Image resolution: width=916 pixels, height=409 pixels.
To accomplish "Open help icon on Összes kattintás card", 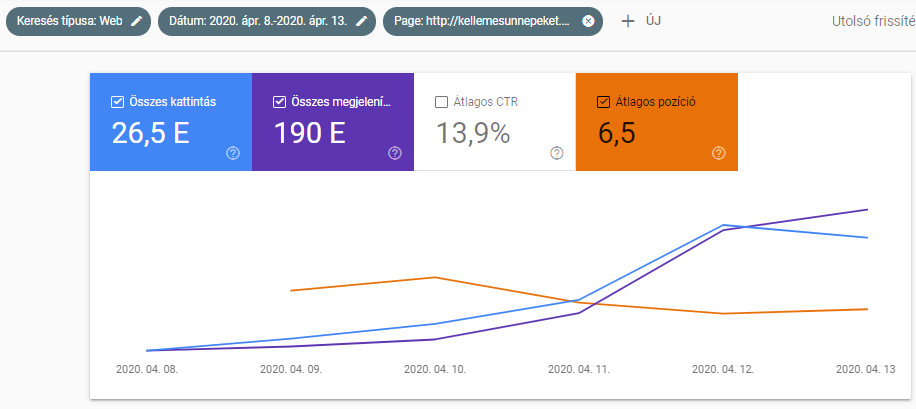I will pos(233,153).
